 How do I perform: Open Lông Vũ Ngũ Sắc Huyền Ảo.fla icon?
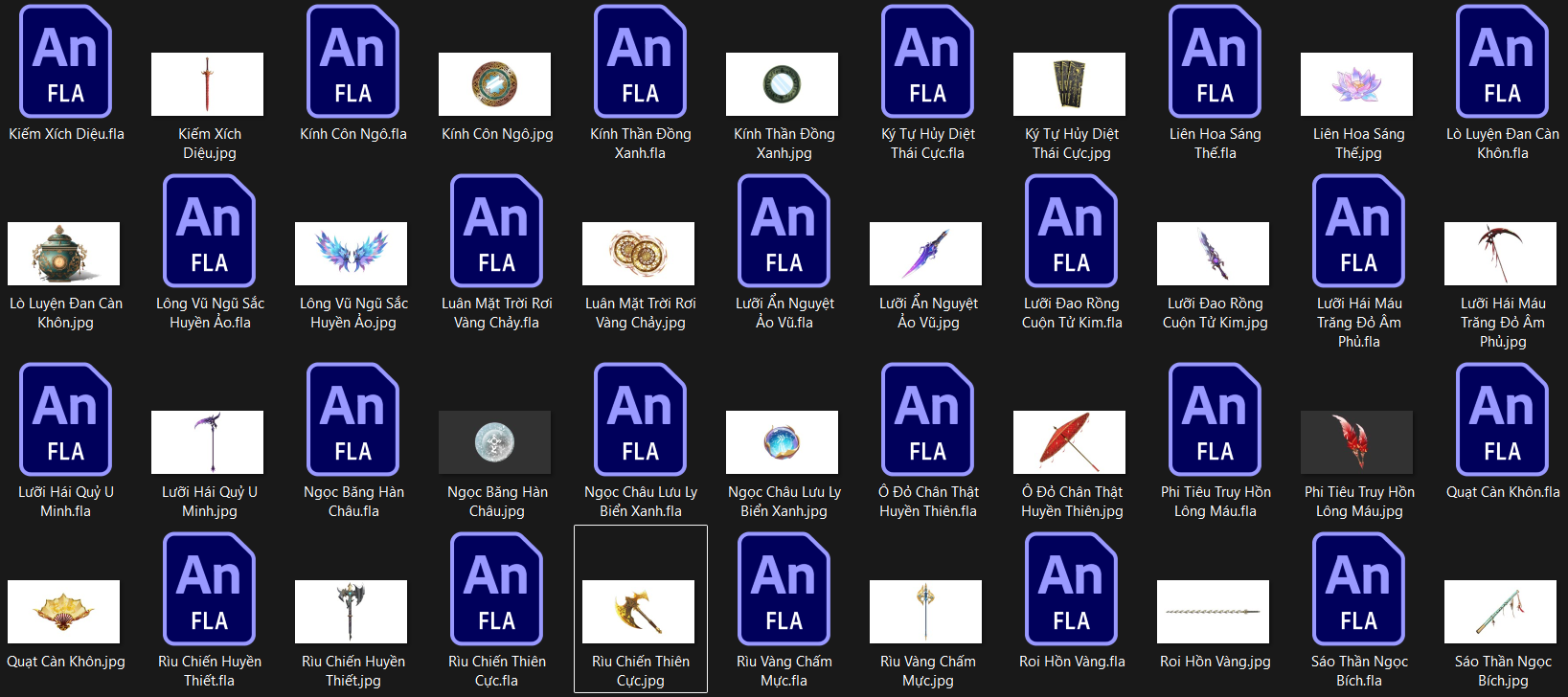tap(209, 232)
